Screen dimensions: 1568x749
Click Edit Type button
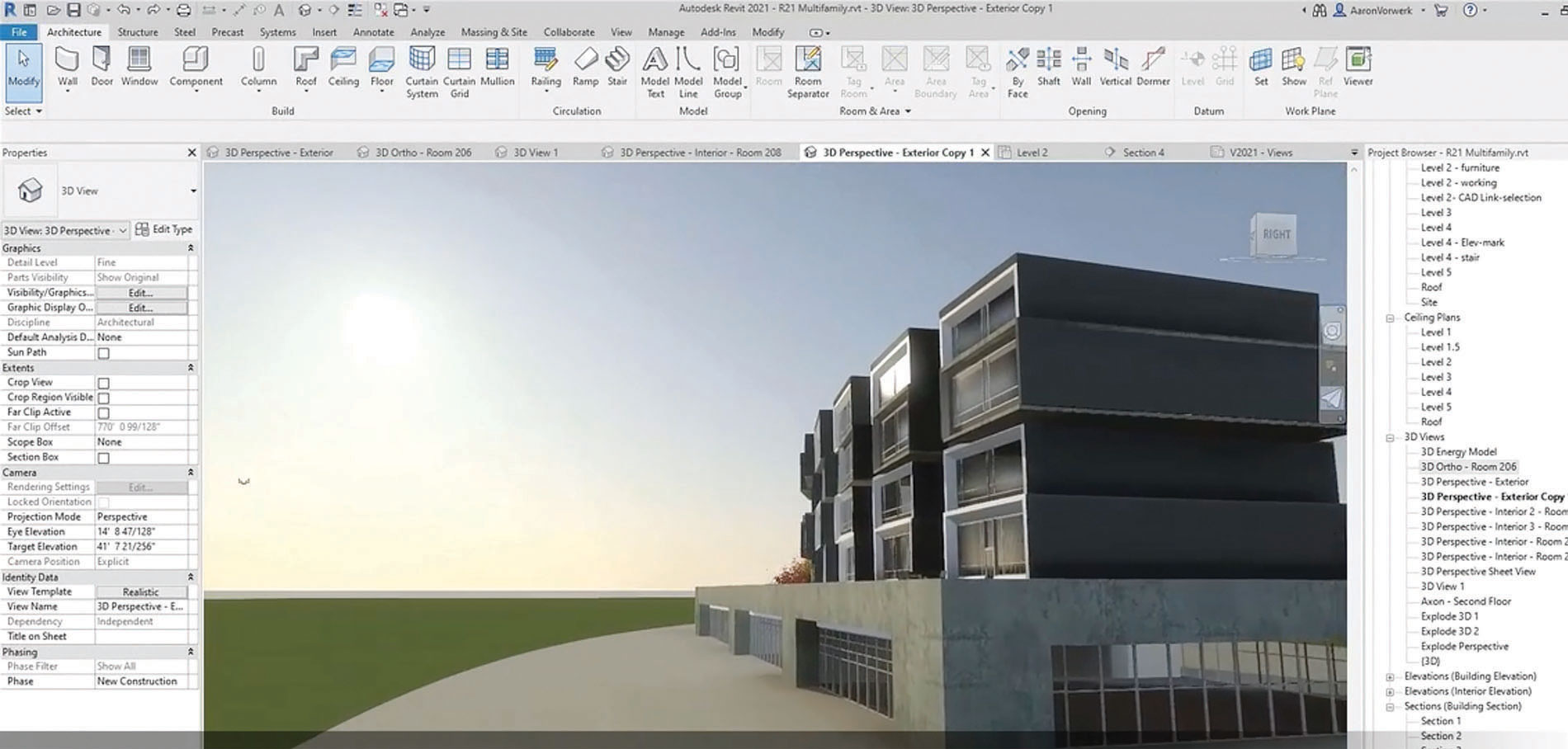(164, 229)
